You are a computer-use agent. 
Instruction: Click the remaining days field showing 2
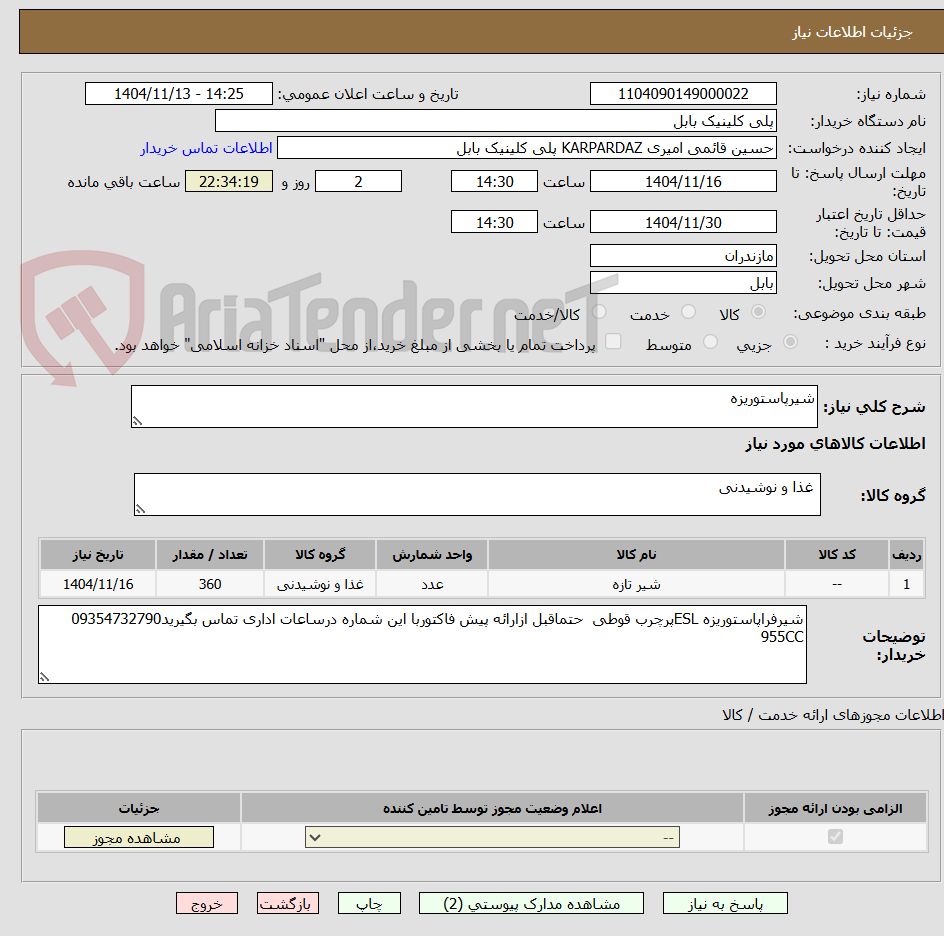pos(358,181)
